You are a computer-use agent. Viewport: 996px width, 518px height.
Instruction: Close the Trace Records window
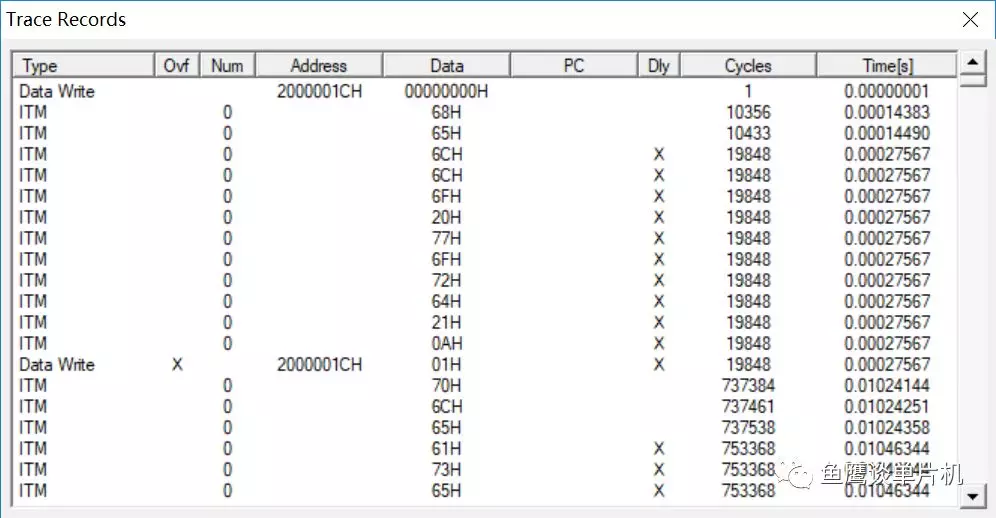tap(970, 20)
